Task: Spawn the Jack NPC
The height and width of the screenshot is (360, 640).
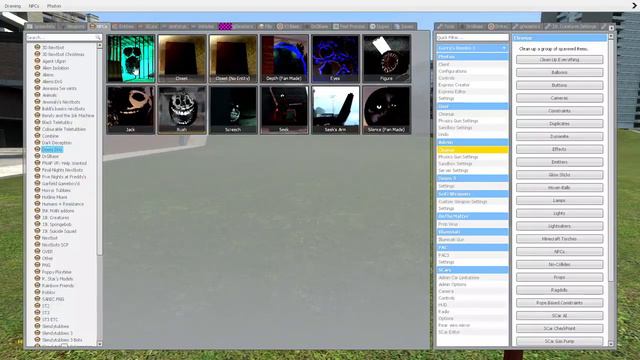Action: (x=131, y=110)
